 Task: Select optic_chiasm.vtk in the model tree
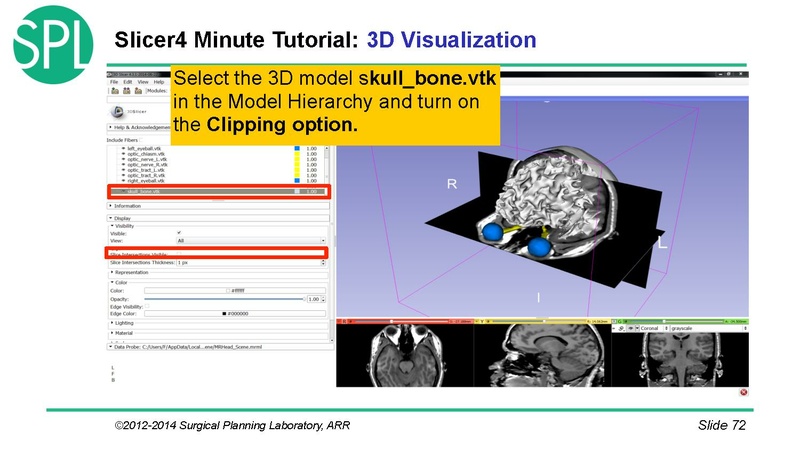146,154
